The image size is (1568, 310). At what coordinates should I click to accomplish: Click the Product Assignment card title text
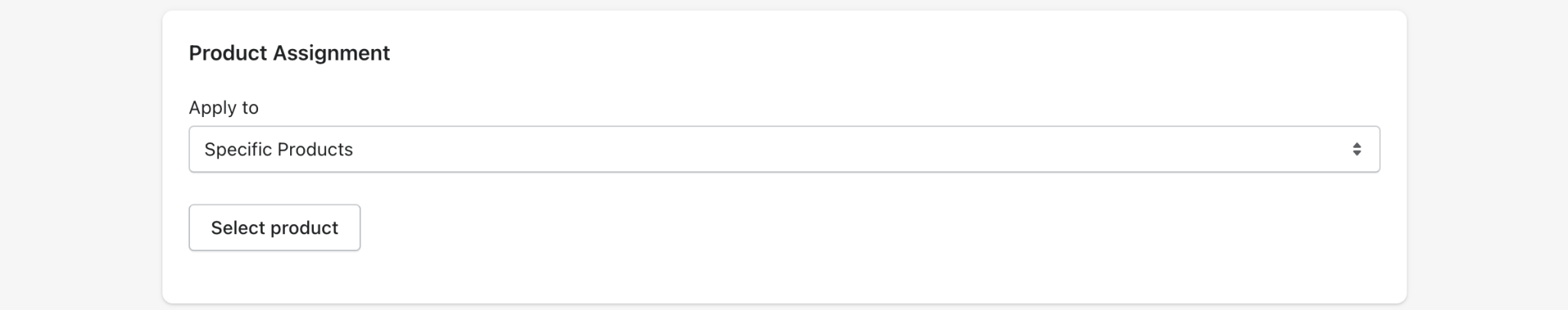coord(289,53)
